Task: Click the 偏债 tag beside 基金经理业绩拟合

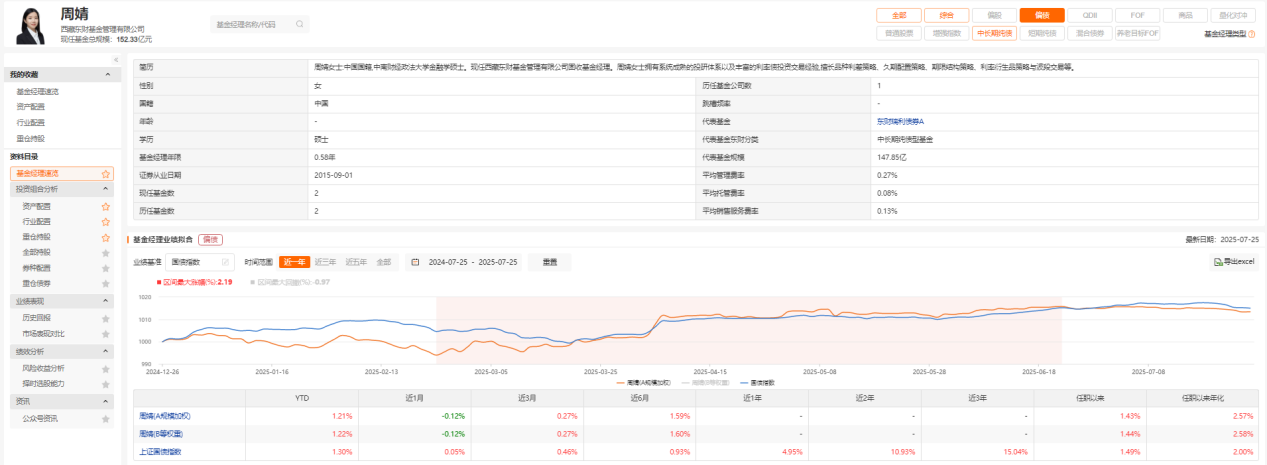Action: coord(210,240)
